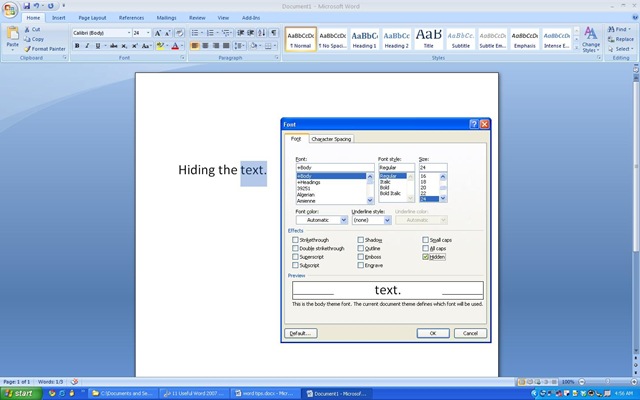Expand Font group dialog launcher
This screenshot has height=400, width=640.
[182, 58]
